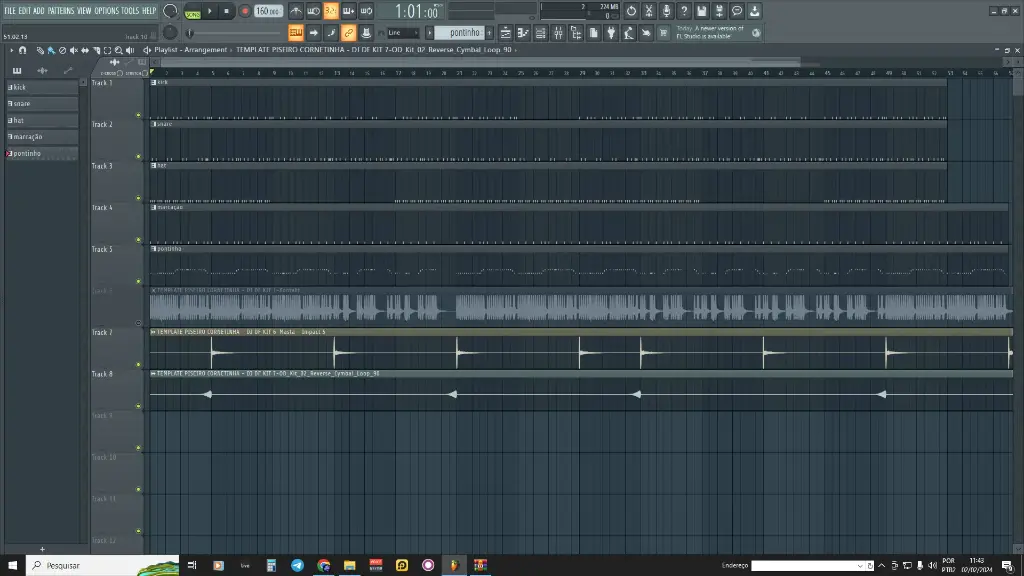The width and height of the screenshot is (1024, 576).
Task: Toggle the overdub/blend recording icon
Action: click(x=349, y=11)
